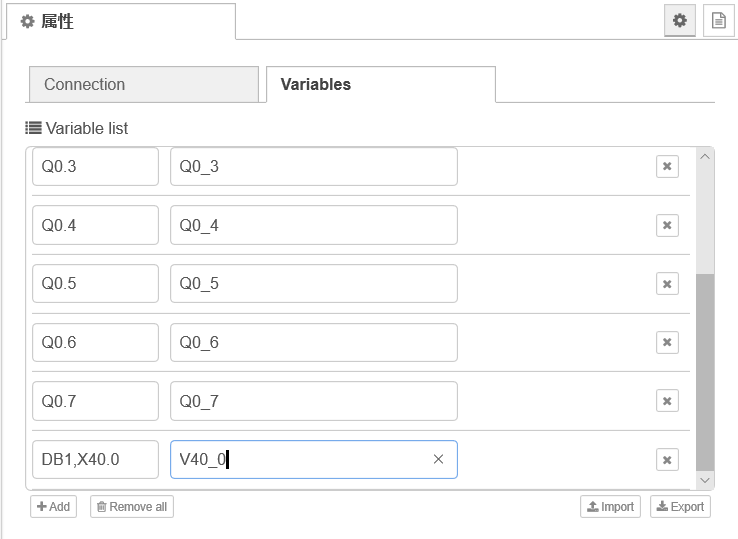Switch to the Connection tab
The width and height of the screenshot is (738, 539).
click(143, 85)
